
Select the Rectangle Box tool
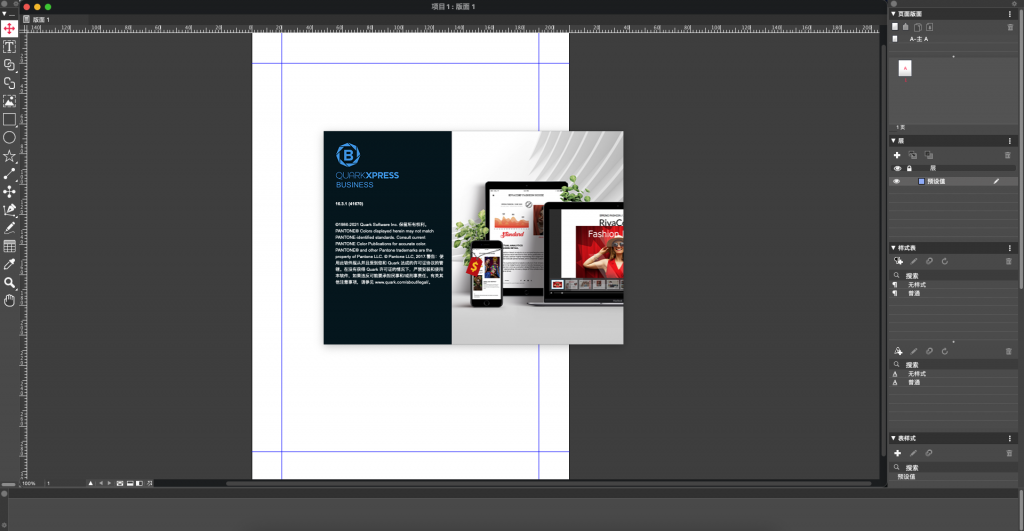click(x=9, y=120)
